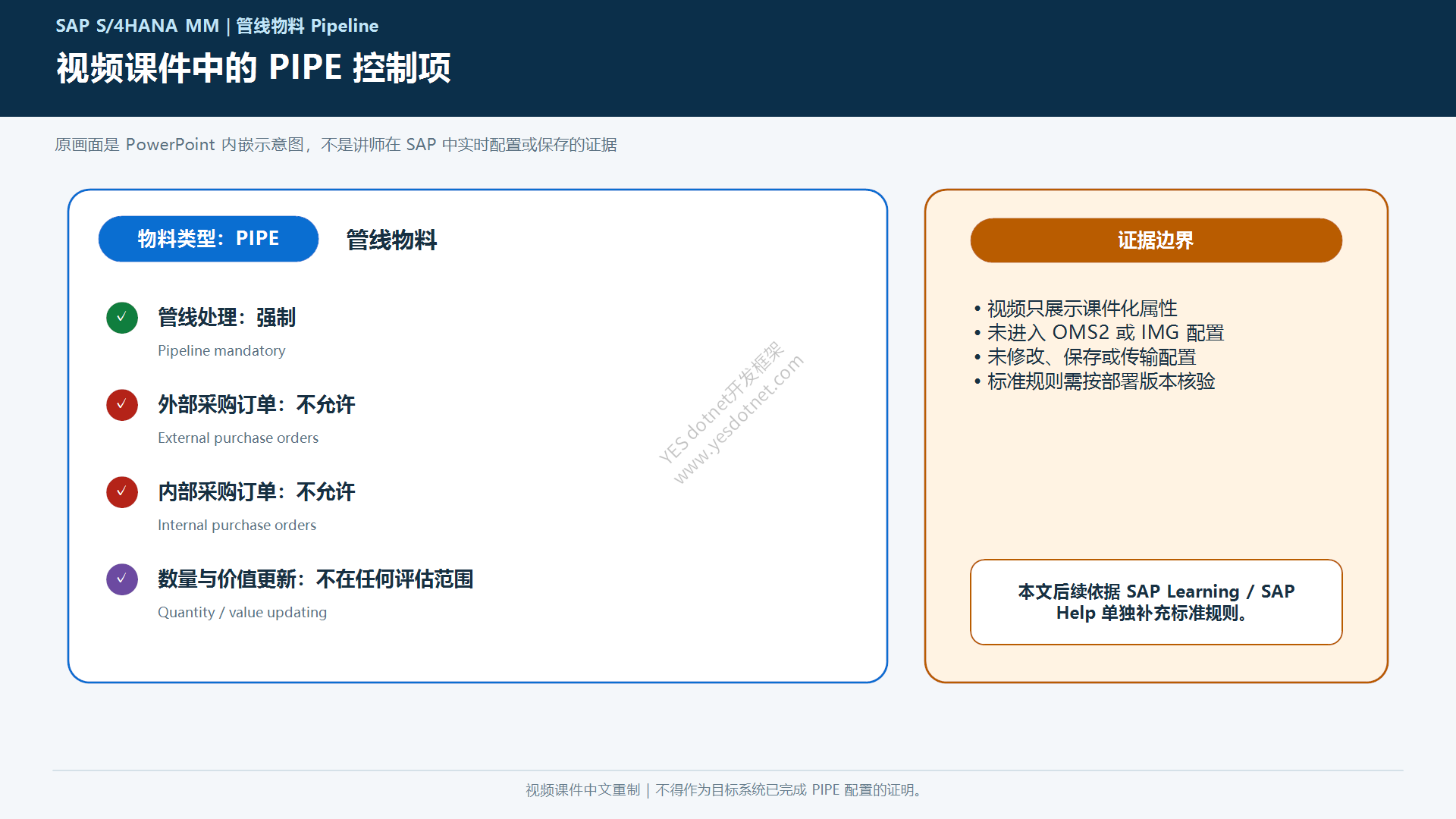This screenshot has width=1456, height=819.
Task: Click the green check icon beside 管线处理
Action: tap(122, 318)
